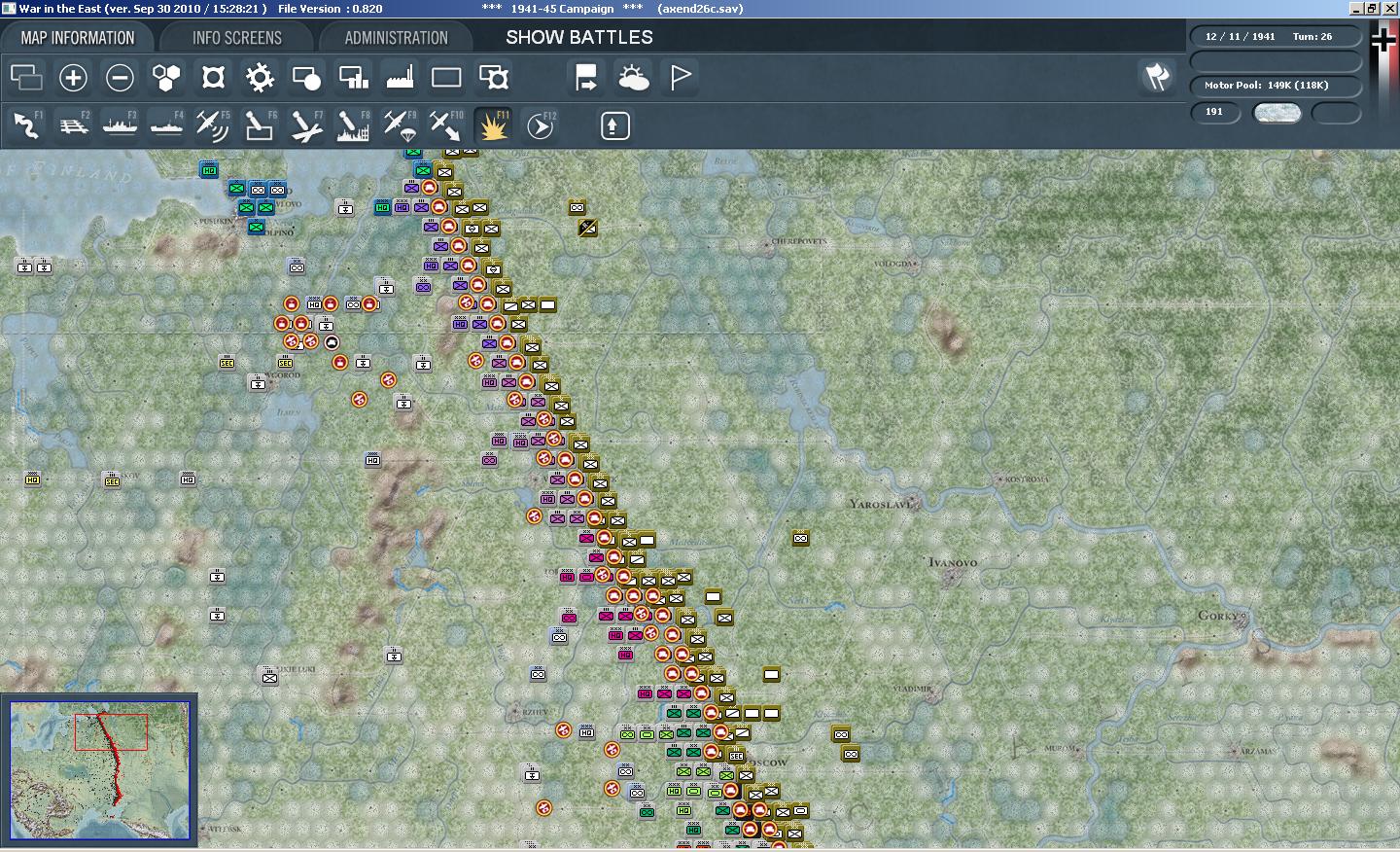Click the German cross side emblem
The width and height of the screenshot is (1400, 852).
pyautogui.click(x=1383, y=40)
